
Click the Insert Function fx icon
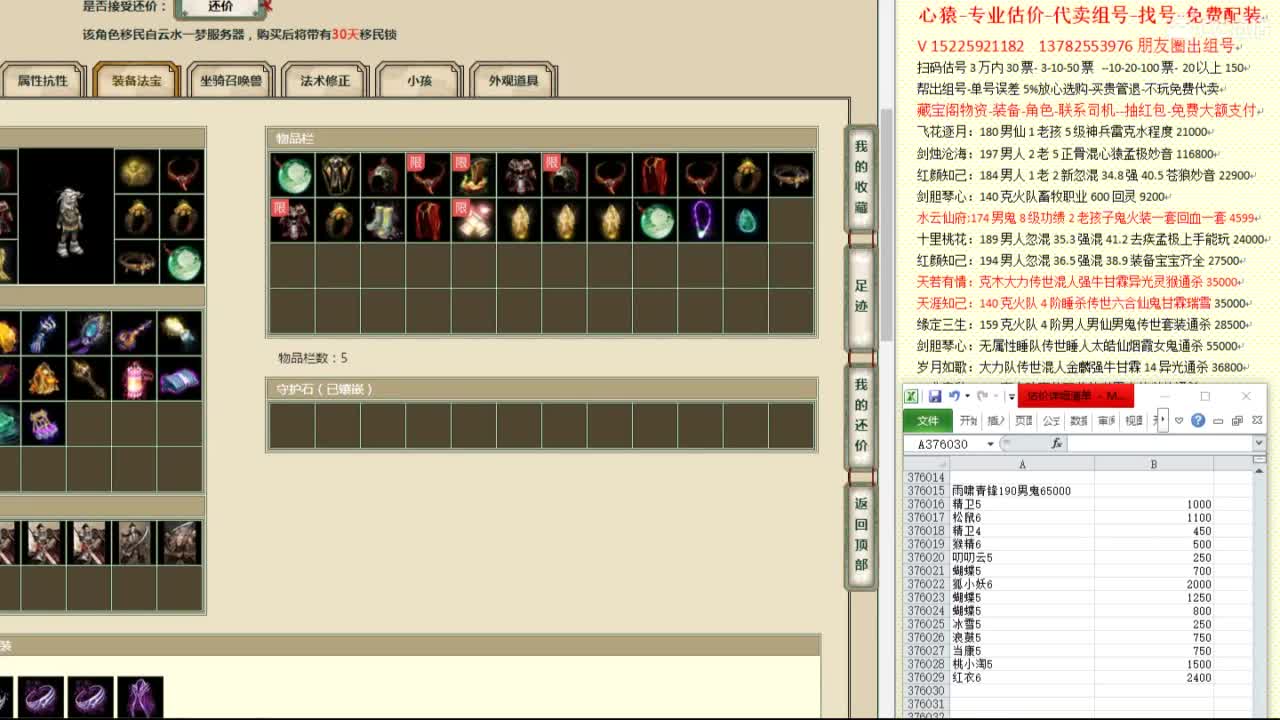[1059, 444]
